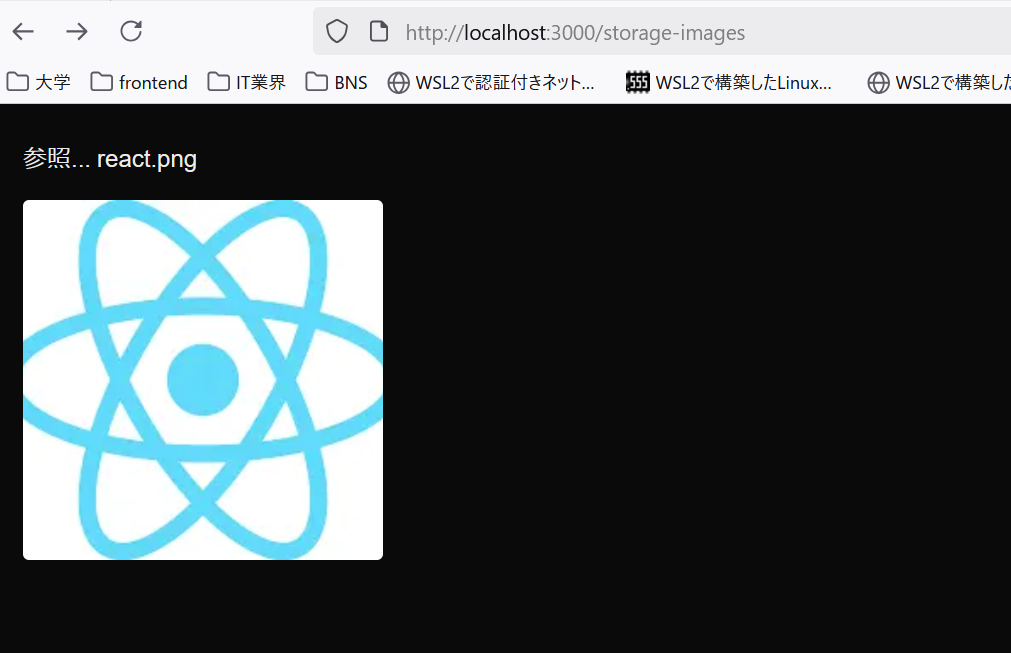Open tracking protection shield info
Image resolution: width=1011 pixels, height=653 pixels.
click(x=337, y=32)
